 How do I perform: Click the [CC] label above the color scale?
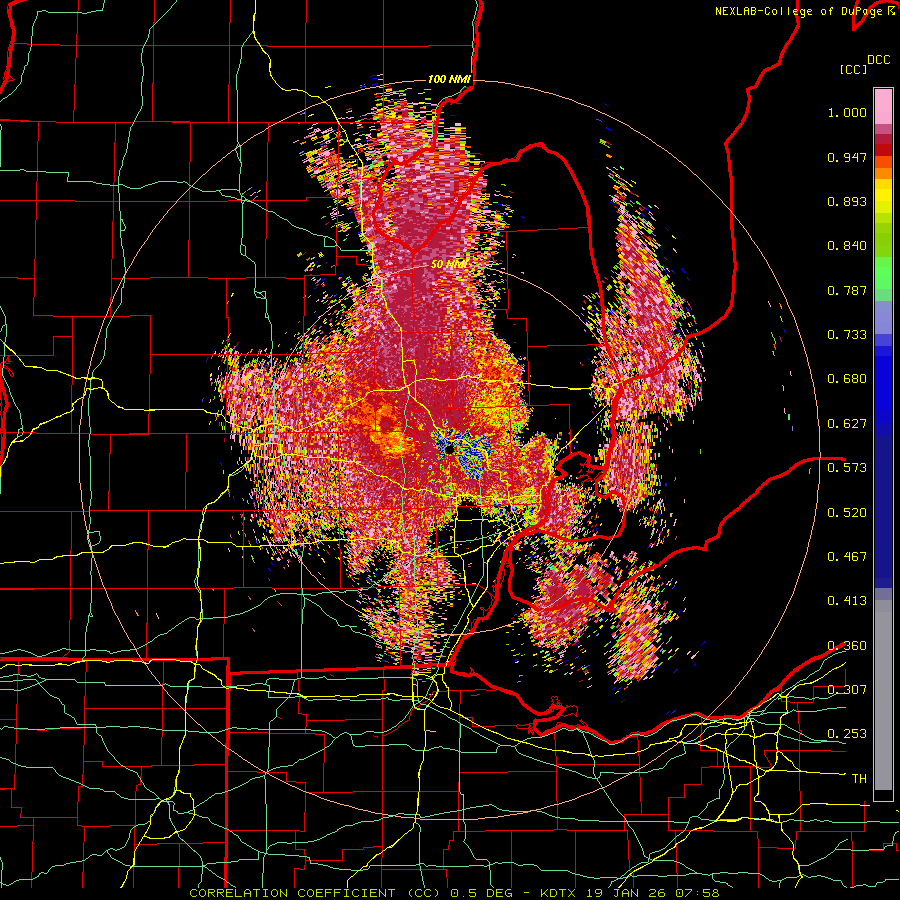(852, 69)
